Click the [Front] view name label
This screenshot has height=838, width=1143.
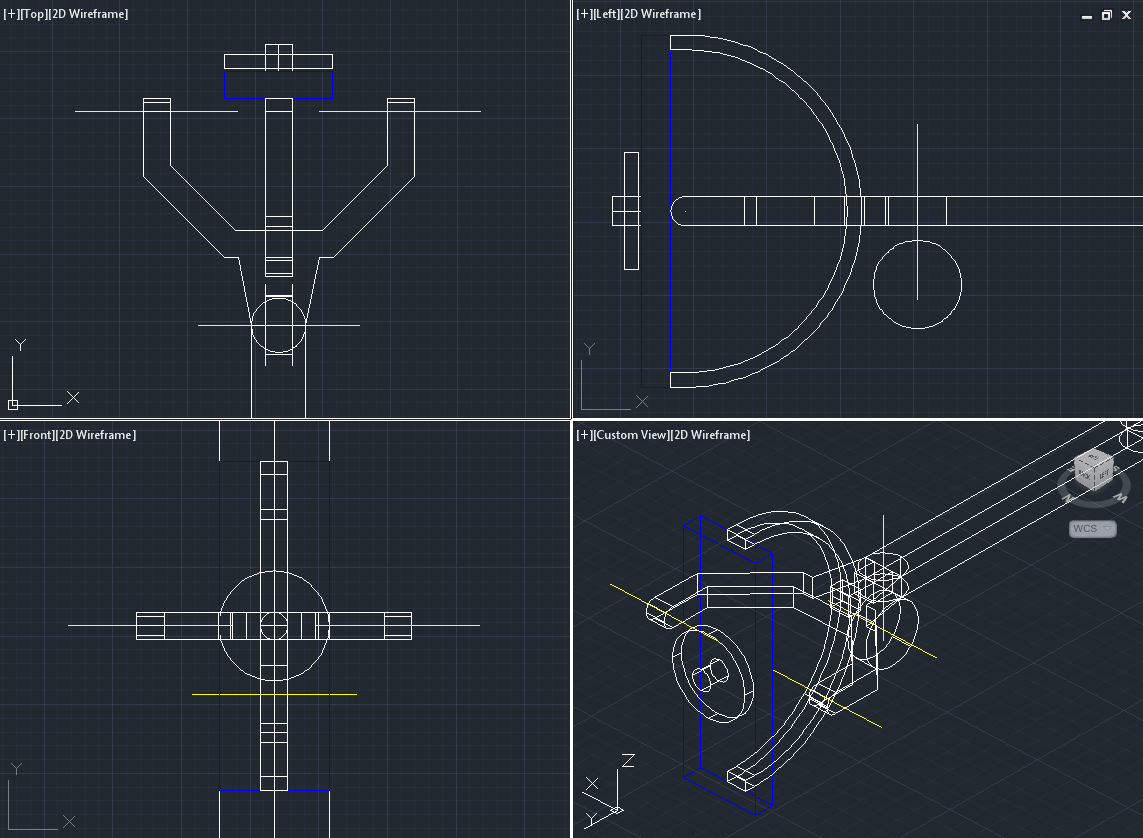tap(36, 435)
